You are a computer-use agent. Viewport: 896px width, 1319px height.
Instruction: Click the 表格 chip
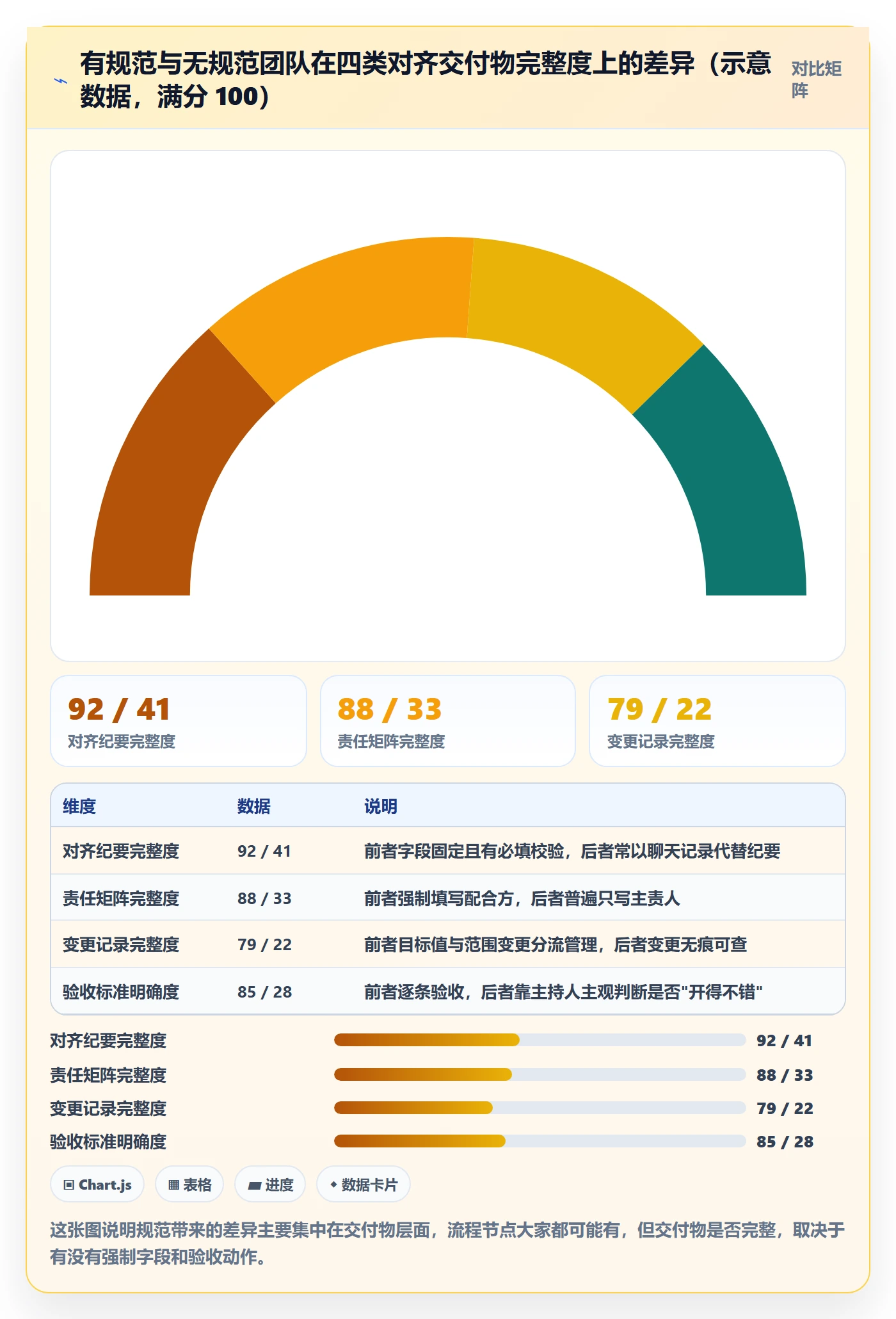pyautogui.click(x=189, y=1185)
